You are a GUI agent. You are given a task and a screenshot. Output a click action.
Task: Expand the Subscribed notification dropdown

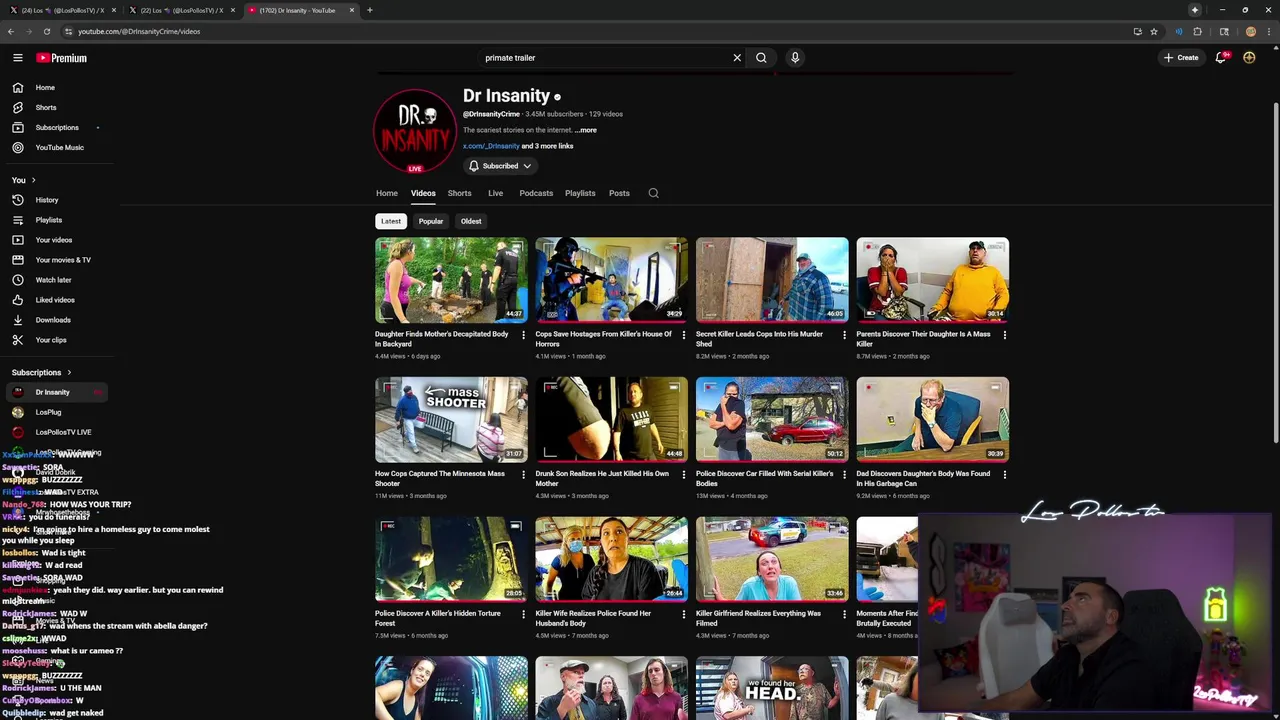499,166
